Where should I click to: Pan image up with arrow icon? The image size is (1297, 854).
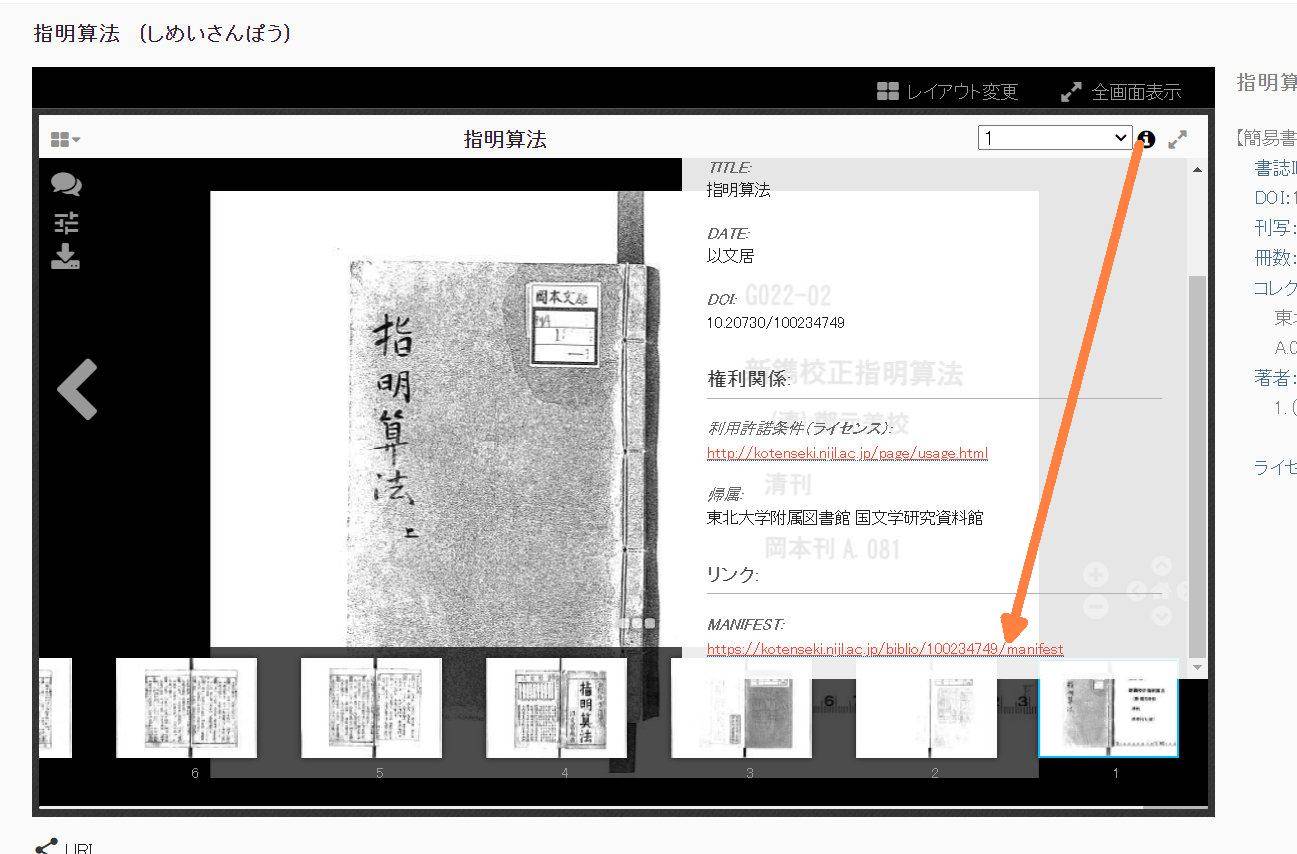pyautogui.click(x=1160, y=567)
